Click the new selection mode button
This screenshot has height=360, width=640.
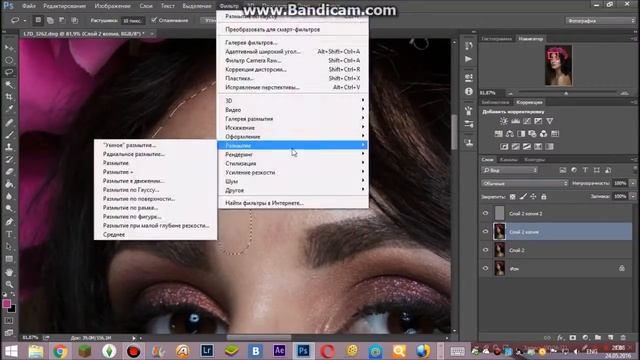(x=38, y=20)
